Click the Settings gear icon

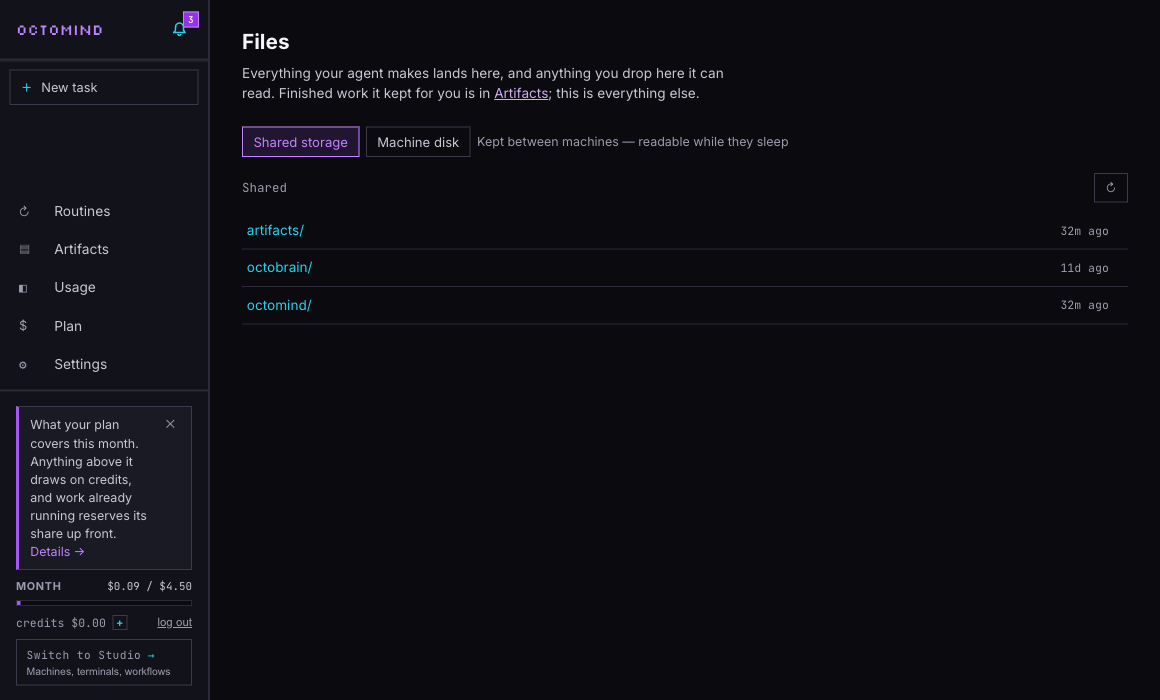tap(23, 365)
